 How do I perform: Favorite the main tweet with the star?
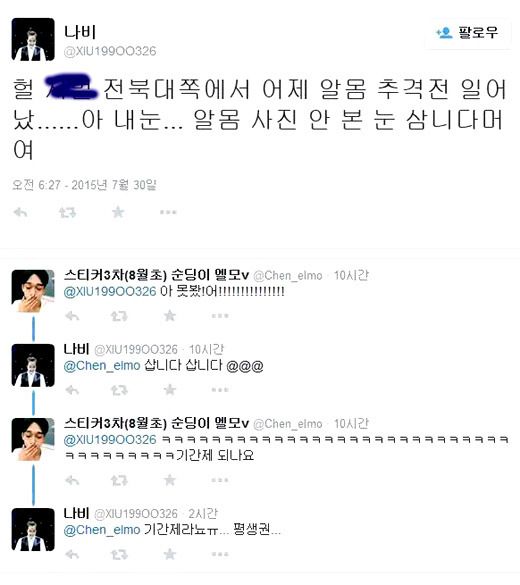point(118,212)
